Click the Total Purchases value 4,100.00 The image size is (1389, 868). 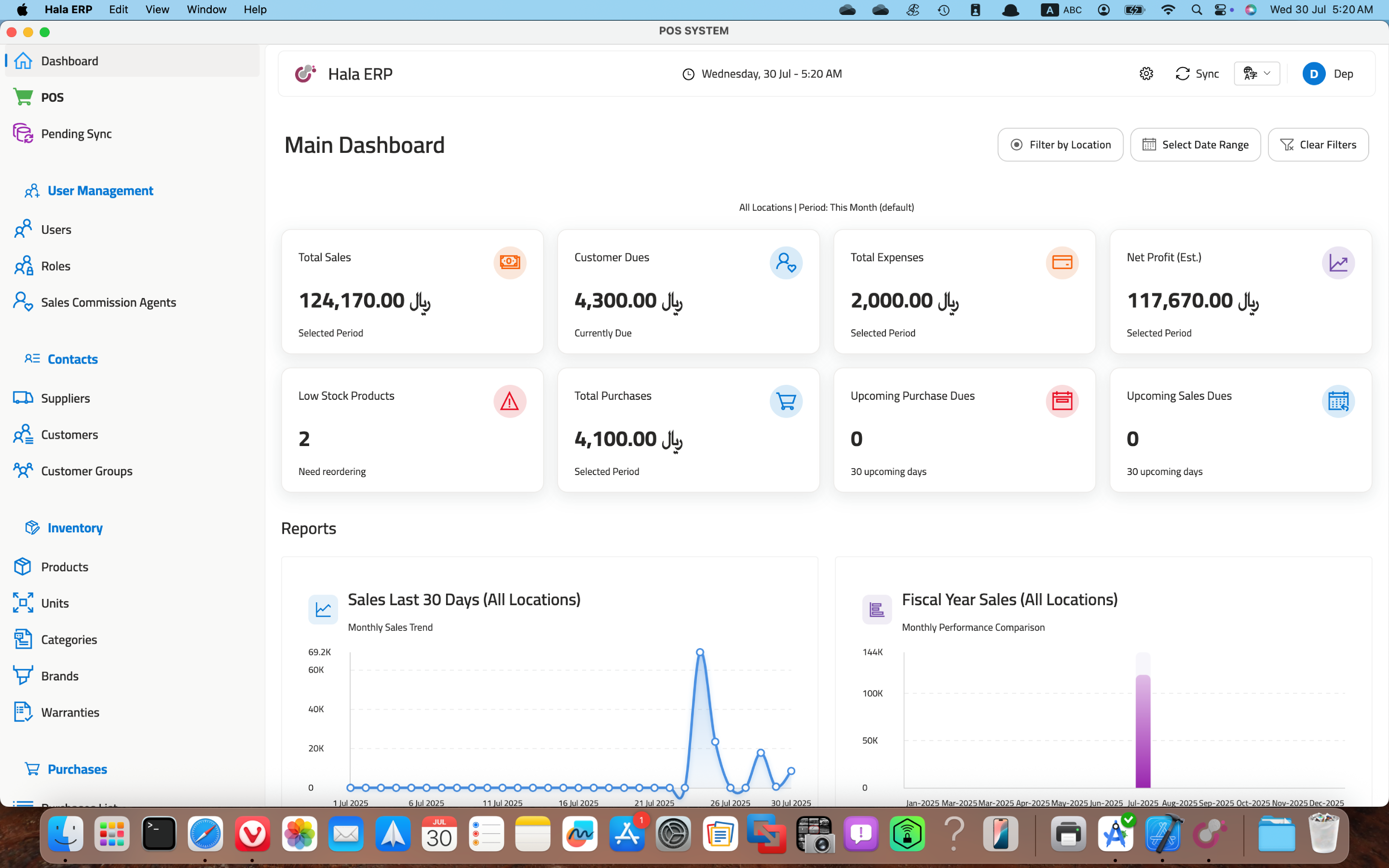628,439
